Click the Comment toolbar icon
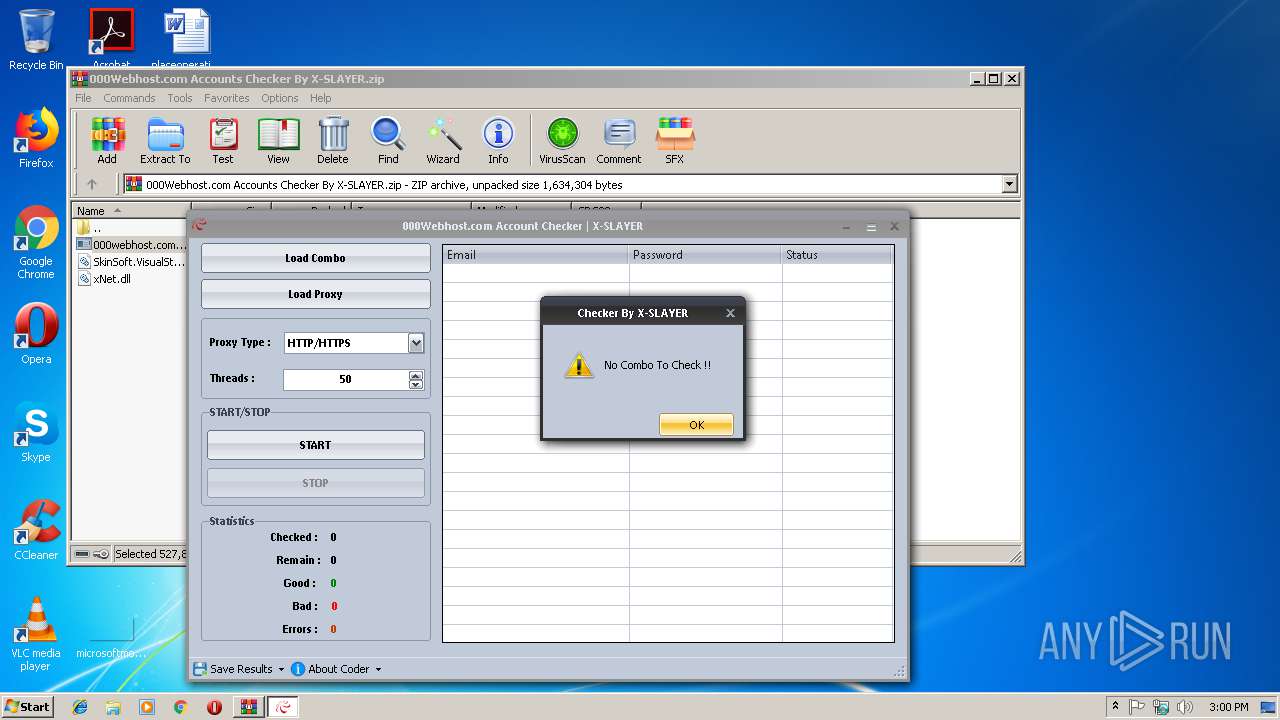Screen dimensions: 1280x720 [619, 141]
